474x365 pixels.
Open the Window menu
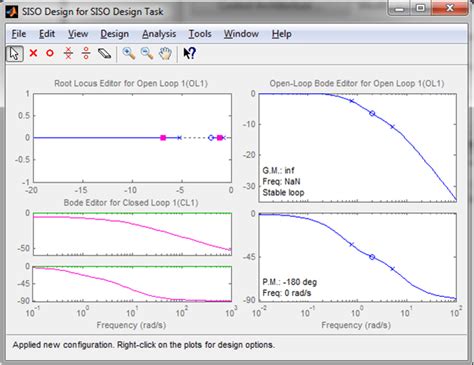[x=241, y=34]
